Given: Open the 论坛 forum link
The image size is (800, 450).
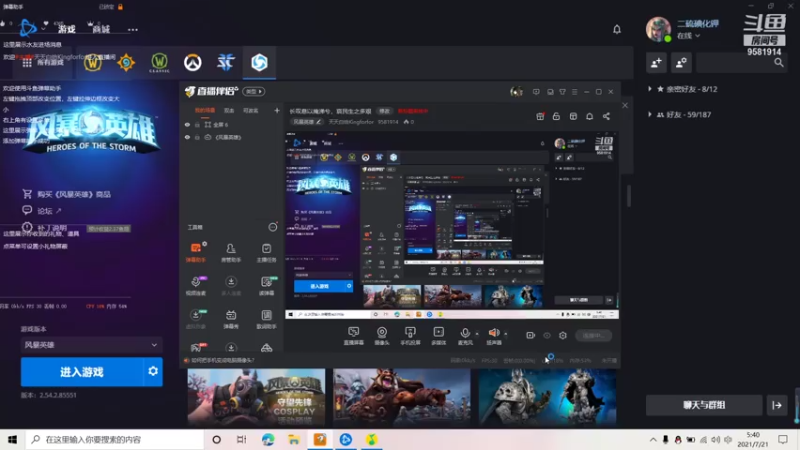Looking at the screenshot, I should 42,210.
